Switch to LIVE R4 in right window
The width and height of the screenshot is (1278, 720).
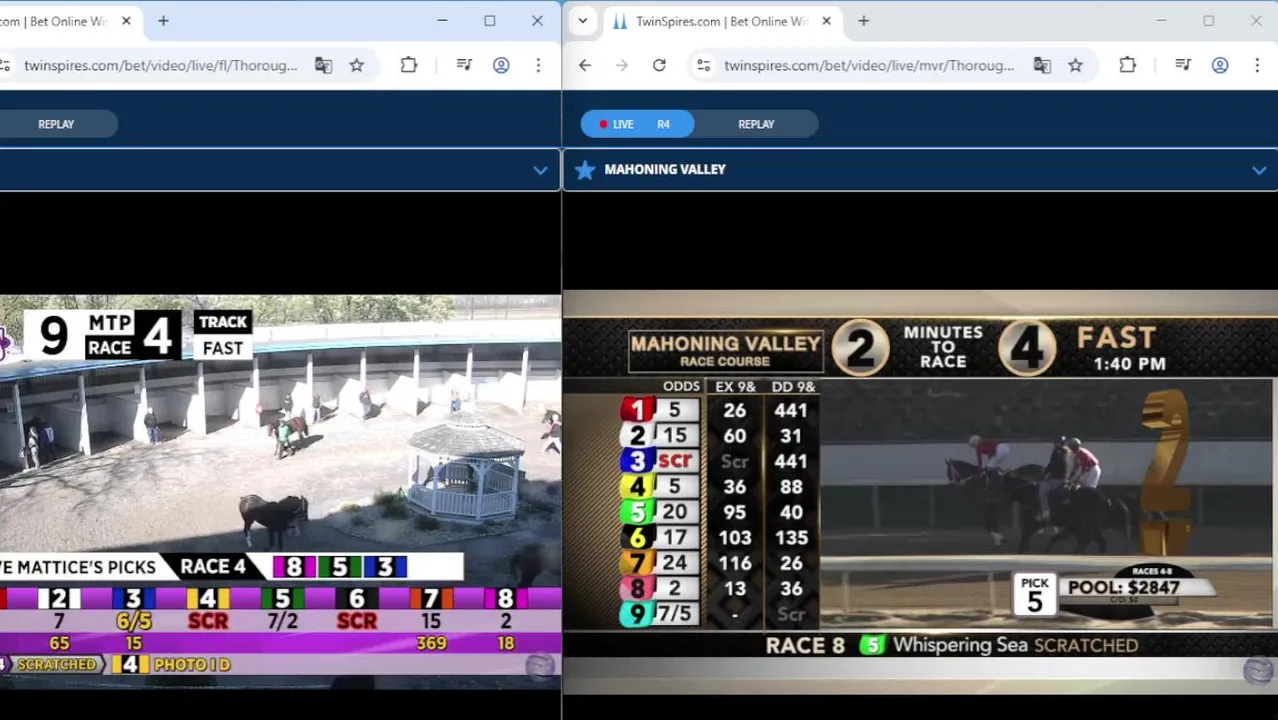pos(637,124)
